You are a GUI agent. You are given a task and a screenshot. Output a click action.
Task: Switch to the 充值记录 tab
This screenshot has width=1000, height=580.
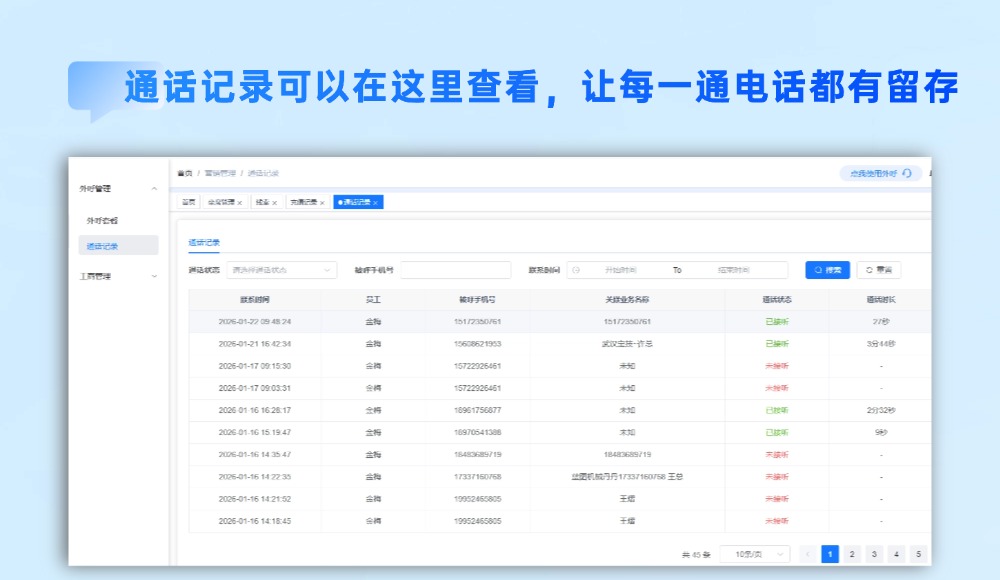[x=303, y=202]
